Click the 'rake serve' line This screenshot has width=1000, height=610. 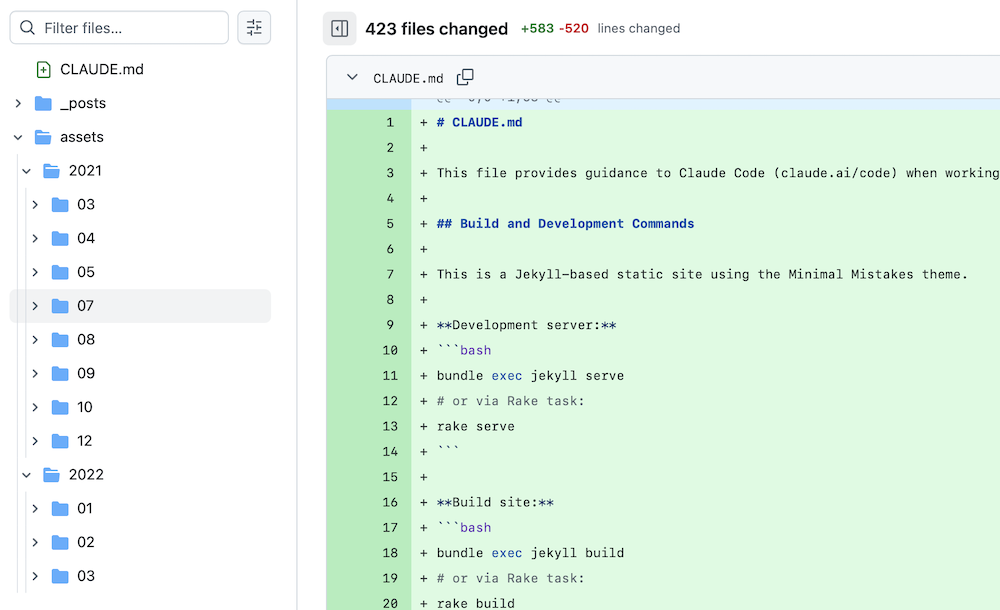(x=476, y=426)
